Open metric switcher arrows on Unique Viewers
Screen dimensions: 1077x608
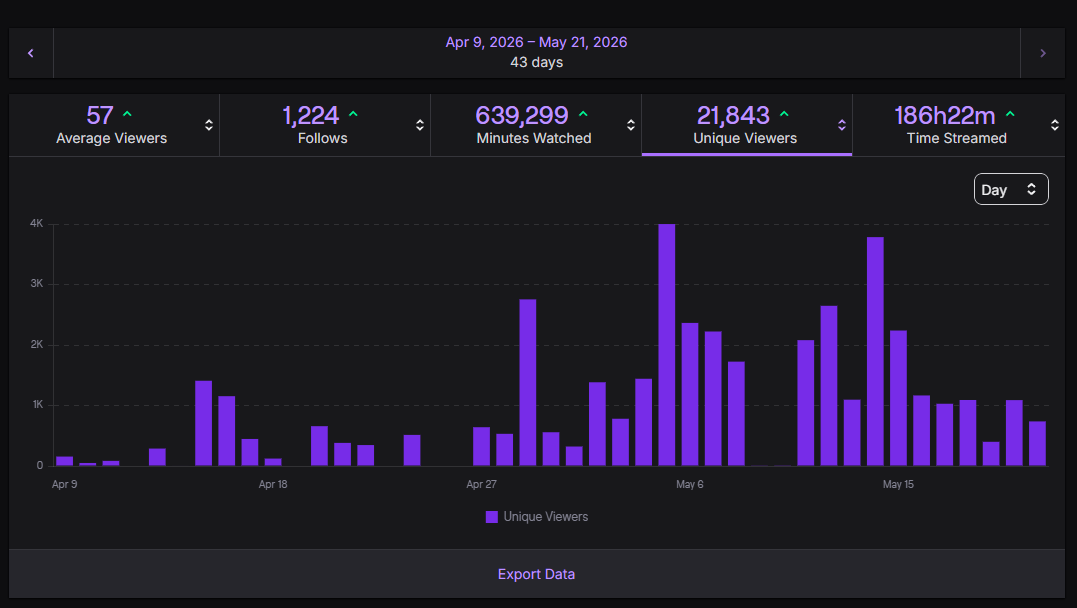point(841,125)
